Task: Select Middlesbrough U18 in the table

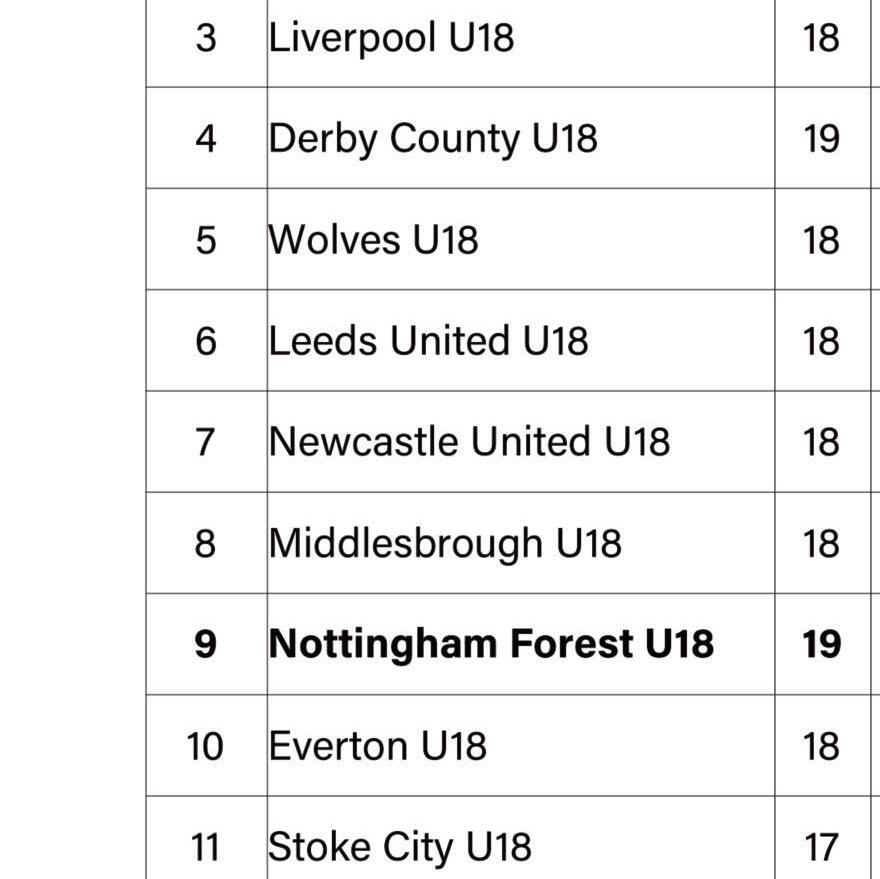Action: click(x=445, y=543)
